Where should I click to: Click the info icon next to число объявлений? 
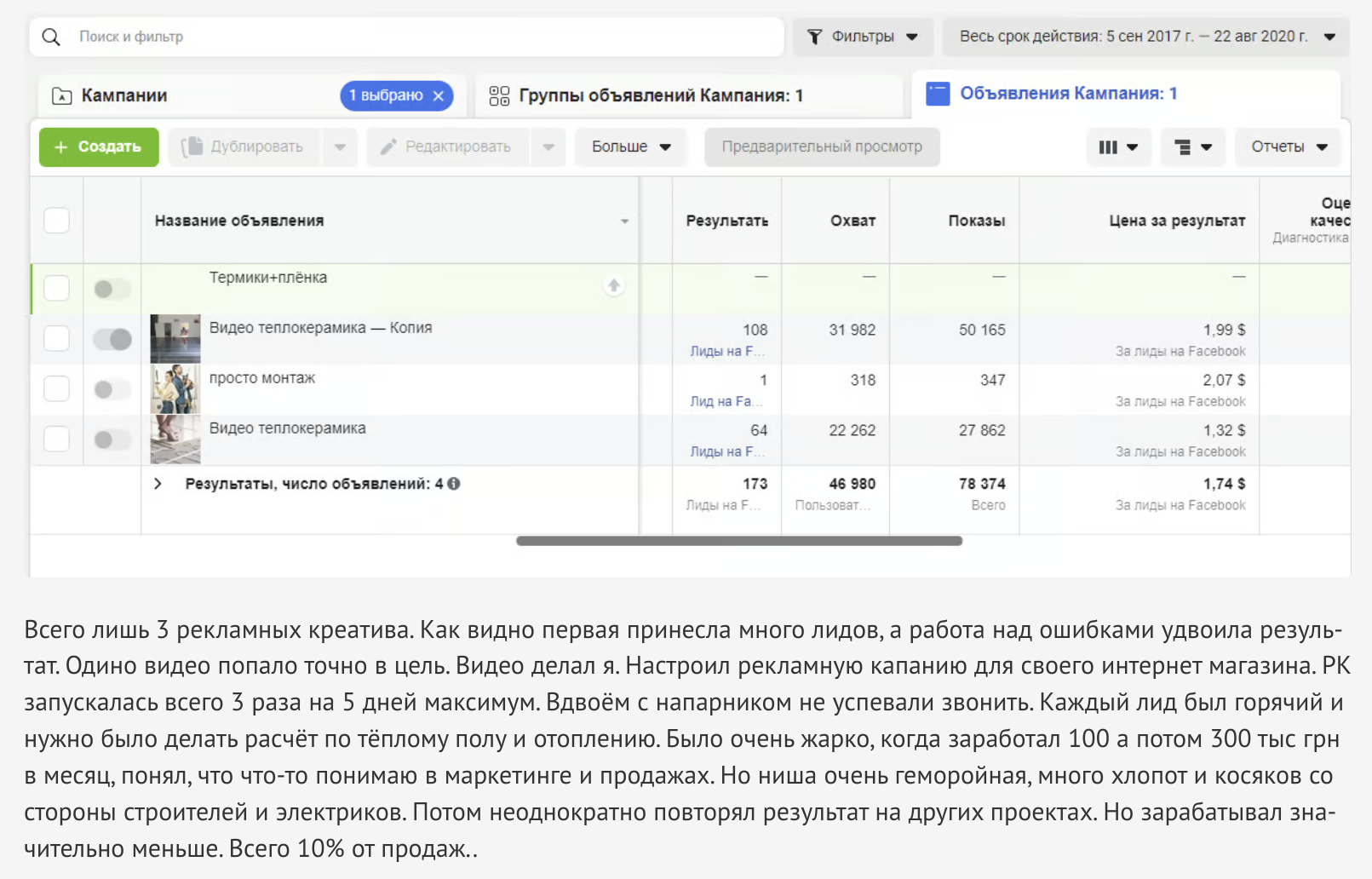(x=454, y=484)
